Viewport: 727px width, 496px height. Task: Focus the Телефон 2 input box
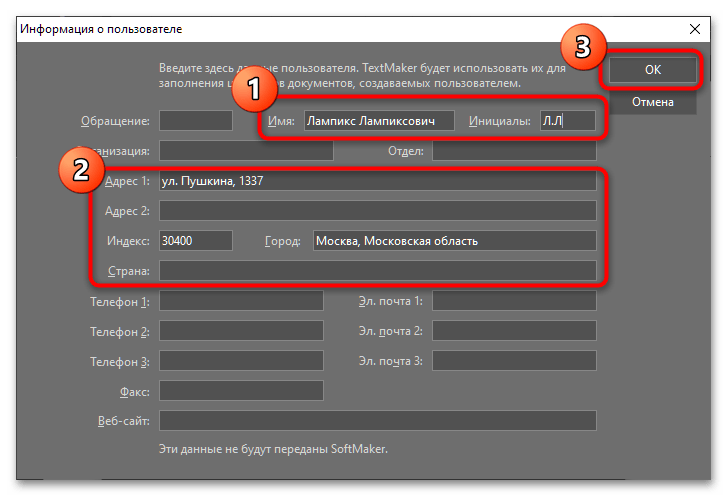(x=241, y=331)
